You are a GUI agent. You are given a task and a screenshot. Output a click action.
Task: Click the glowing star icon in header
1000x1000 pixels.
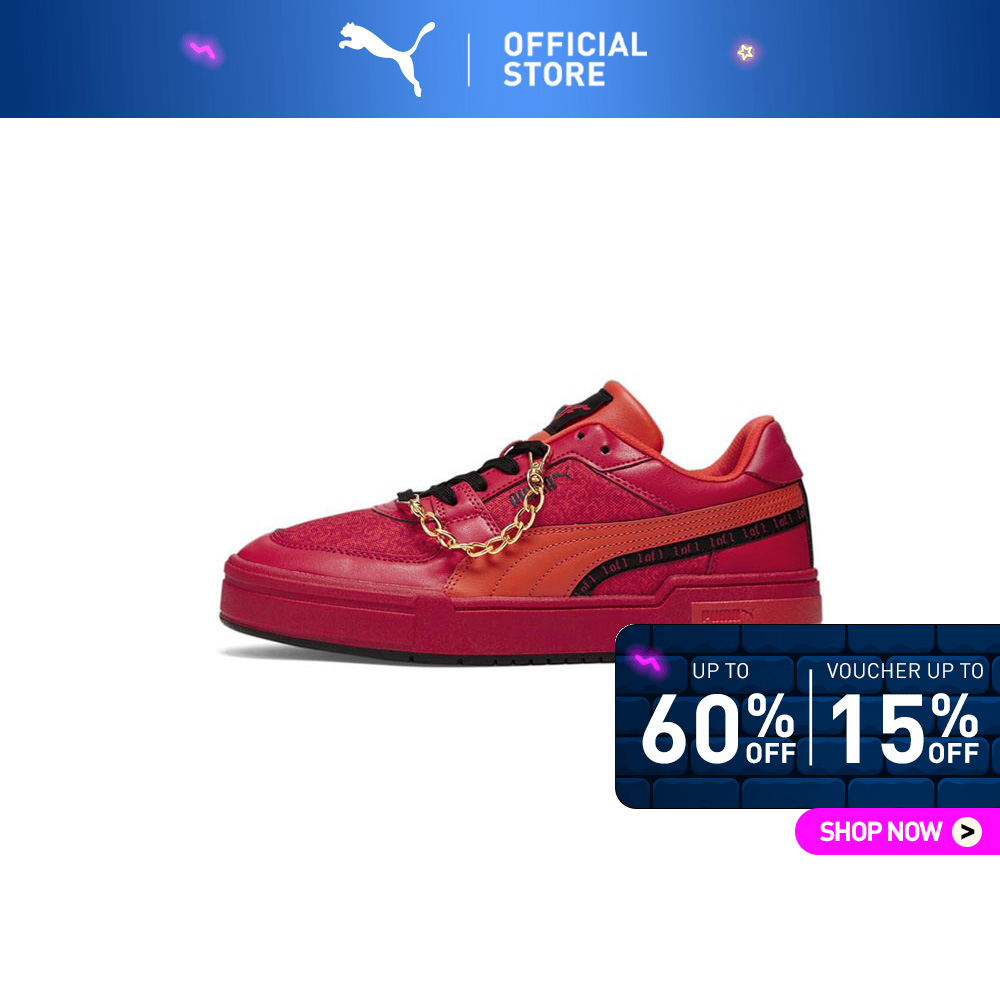click(746, 52)
